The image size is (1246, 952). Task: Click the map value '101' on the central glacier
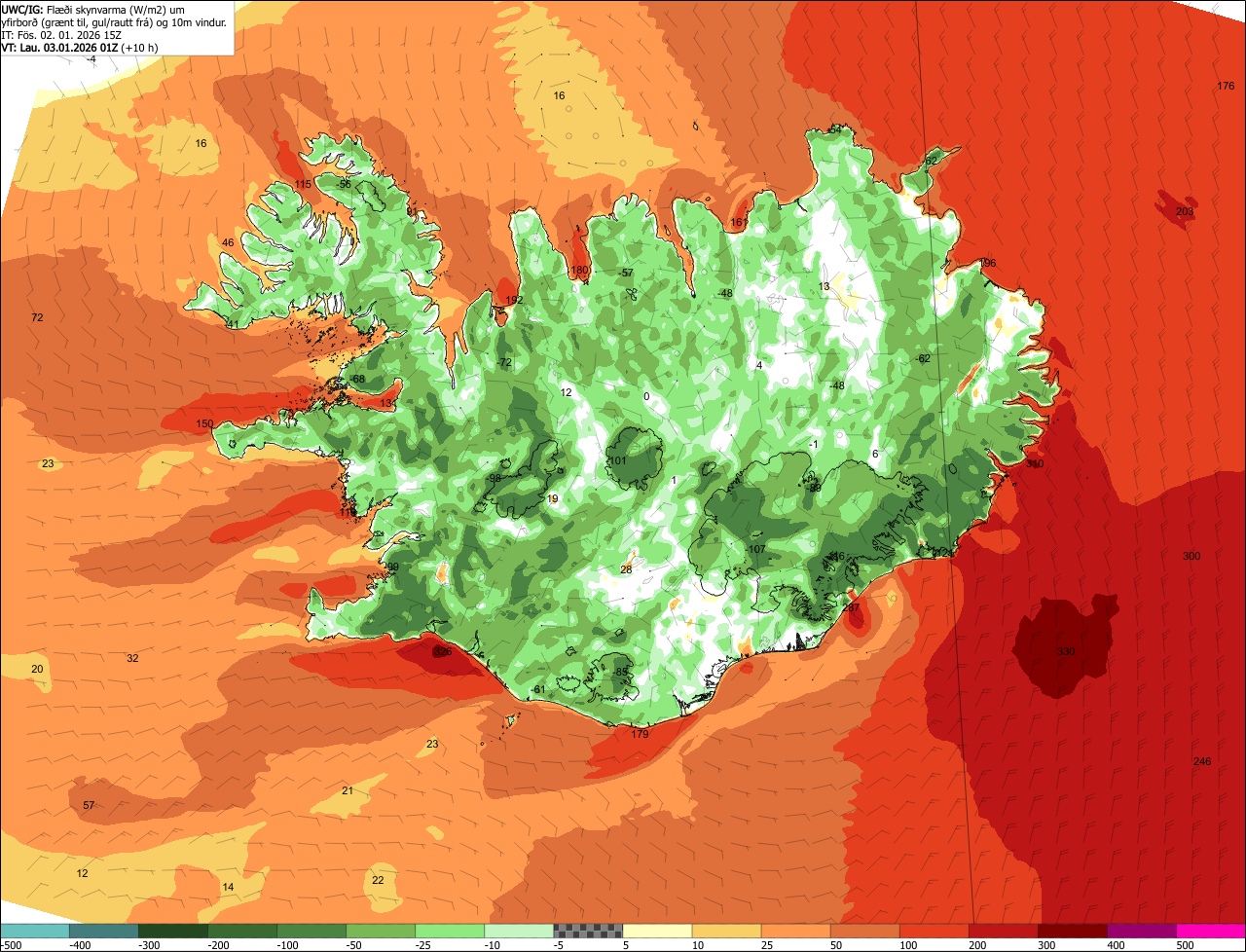tap(618, 460)
